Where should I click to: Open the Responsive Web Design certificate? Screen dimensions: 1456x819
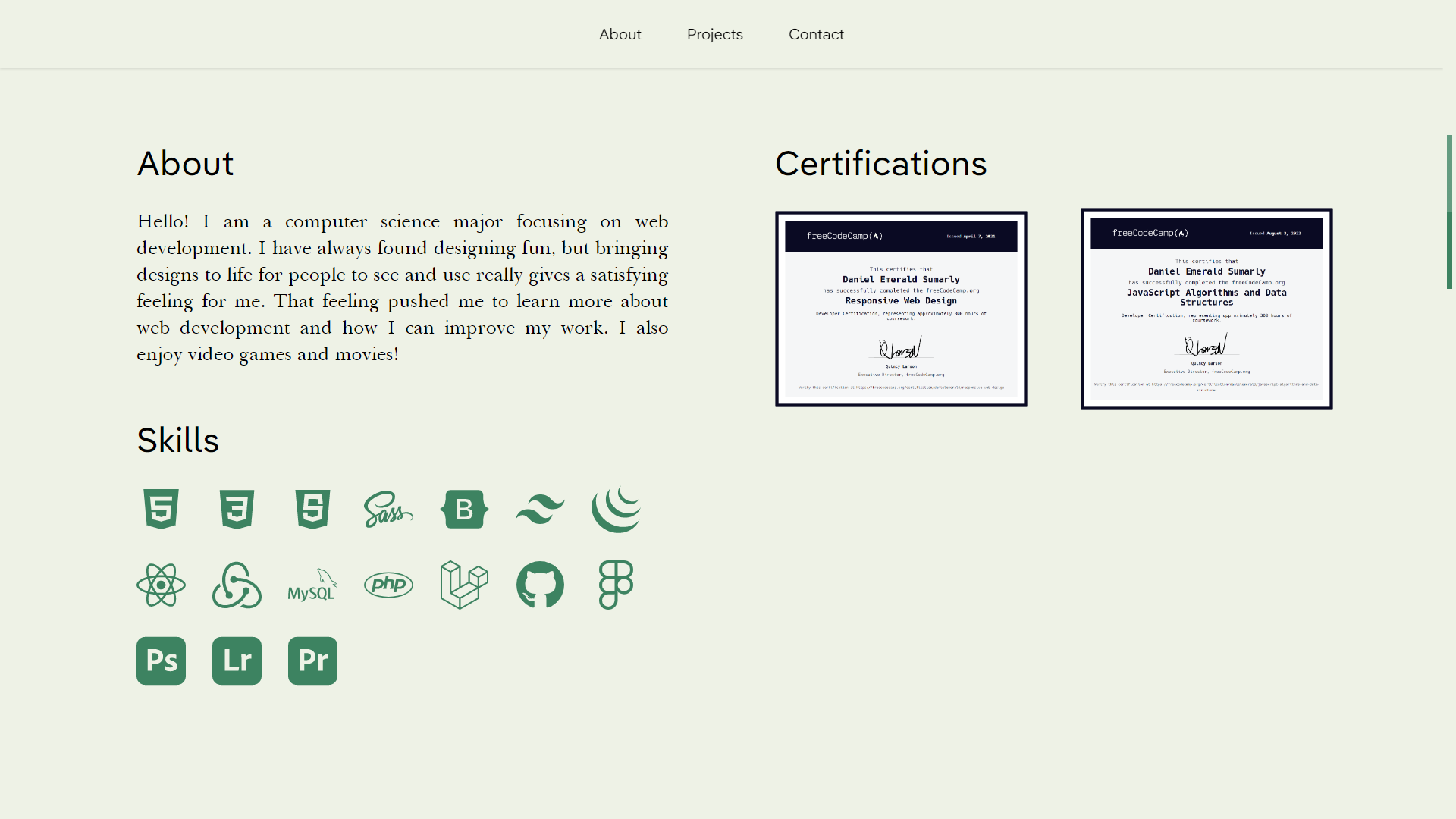coord(901,309)
